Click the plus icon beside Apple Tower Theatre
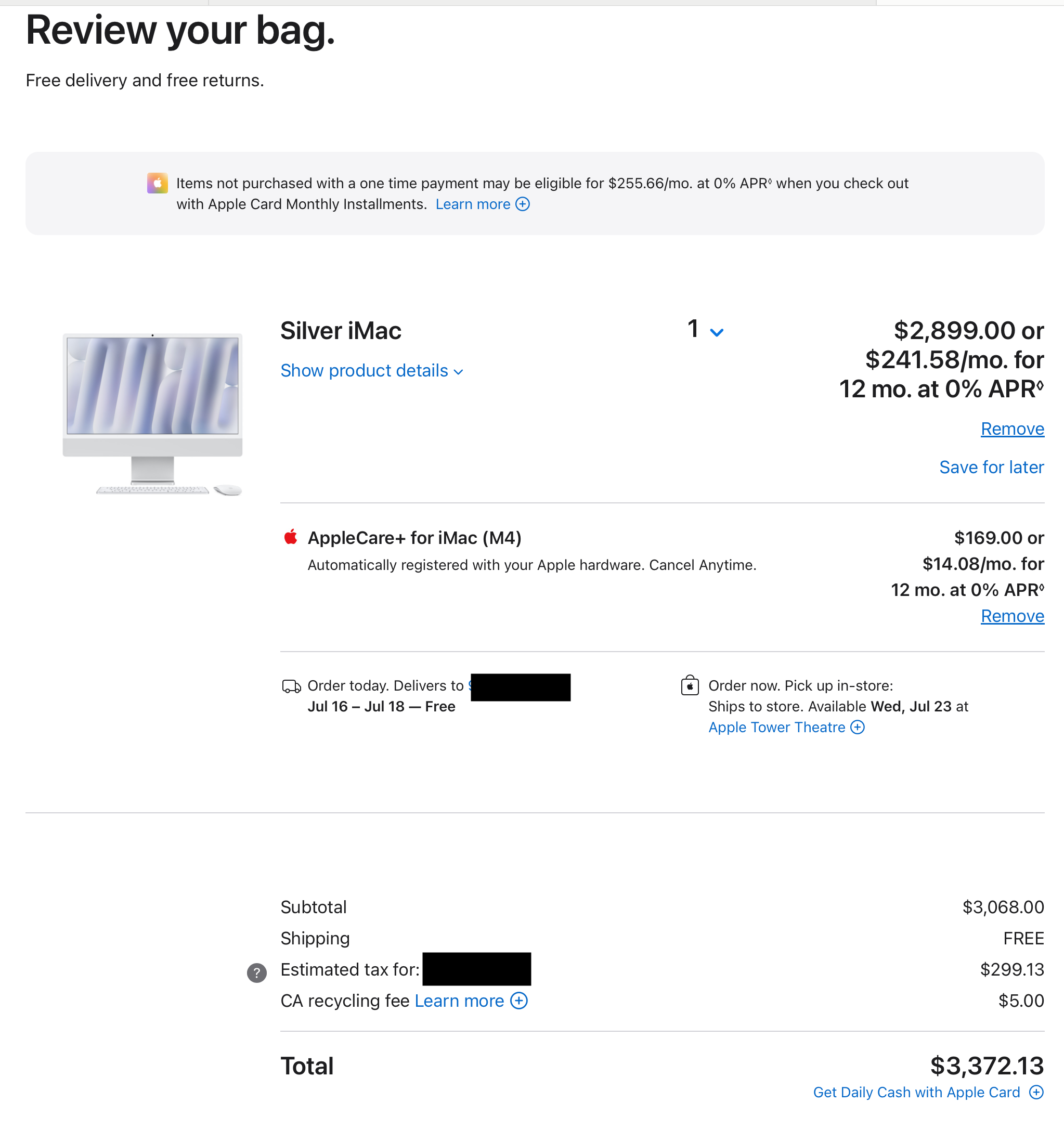Viewport: 1064px width, 1142px height. click(x=857, y=728)
